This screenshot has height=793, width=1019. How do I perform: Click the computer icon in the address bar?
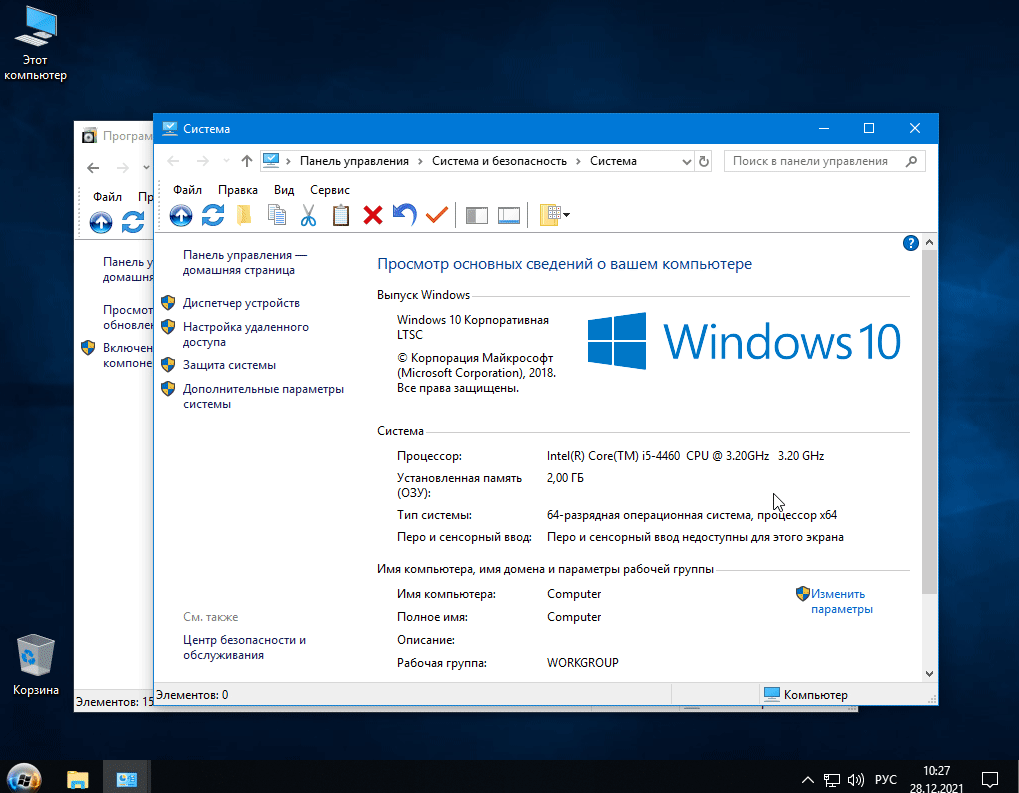click(271, 161)
